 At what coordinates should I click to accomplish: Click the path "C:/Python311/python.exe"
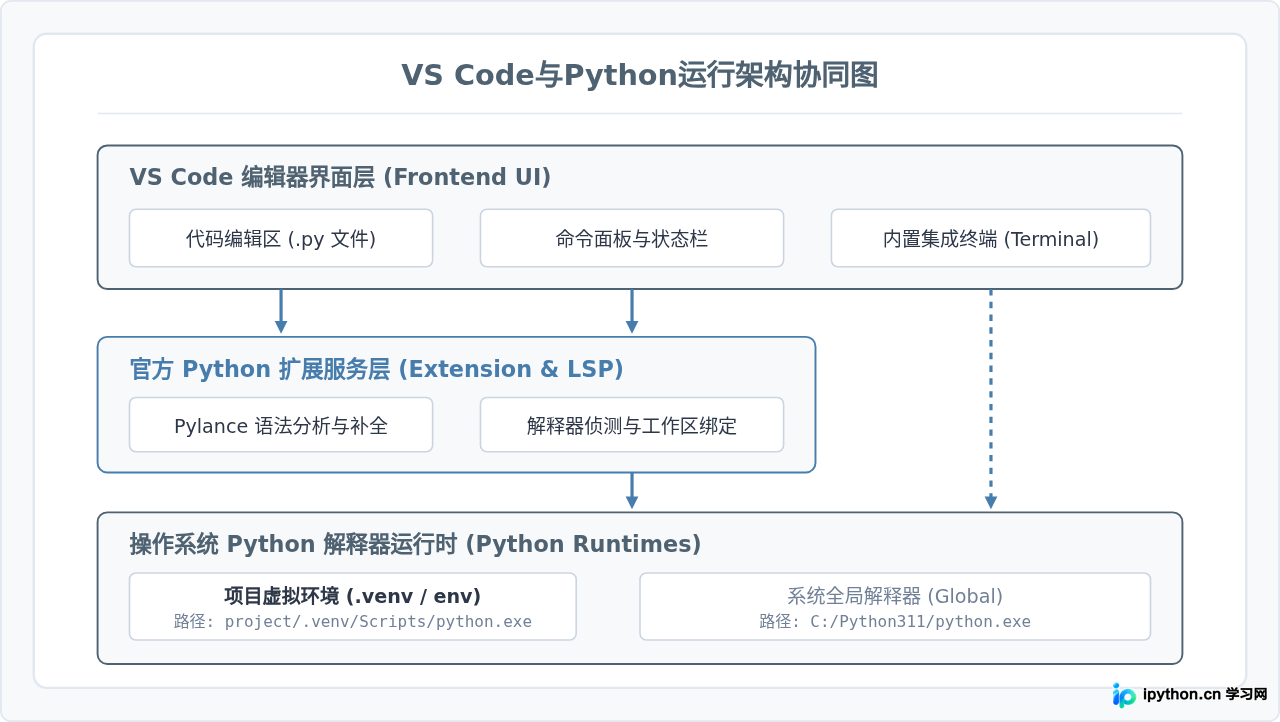920,622
